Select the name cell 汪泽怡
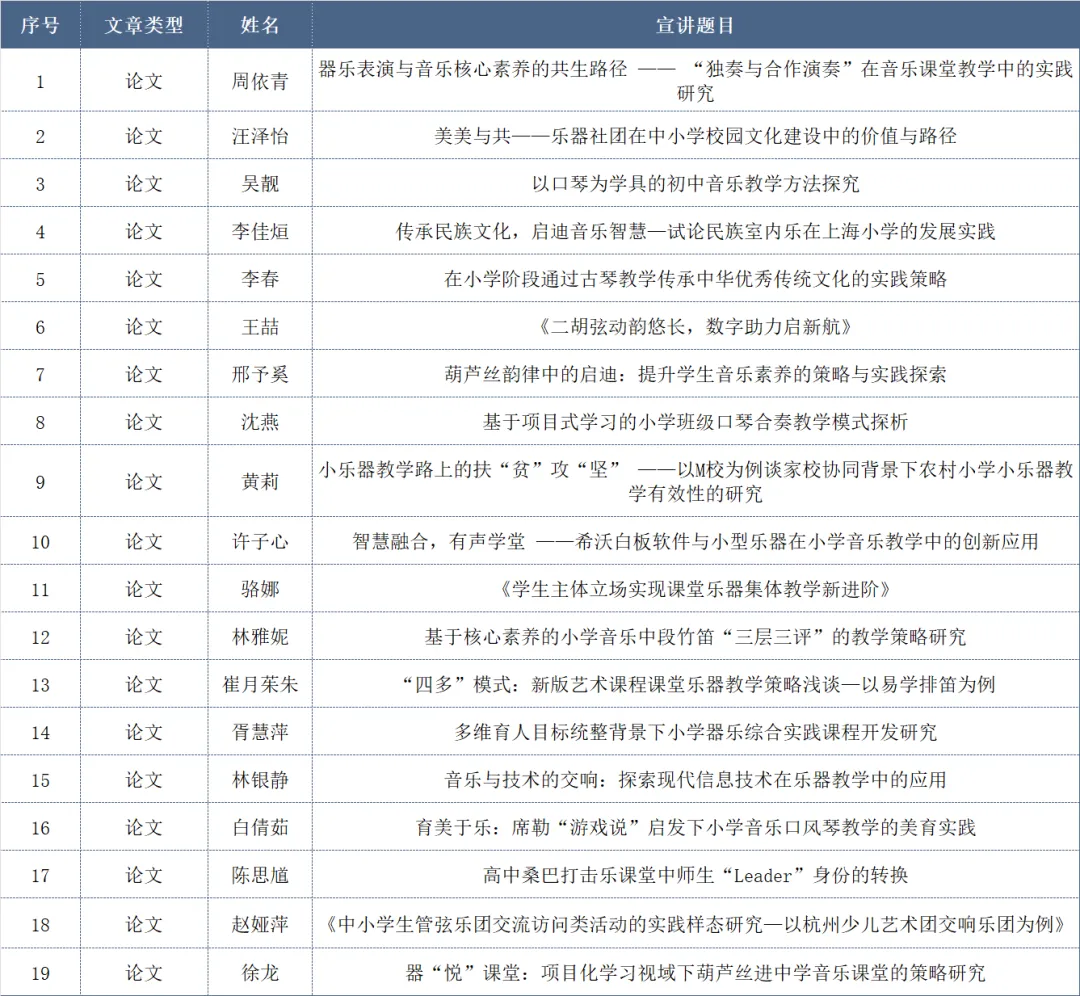 pos(260,136)
